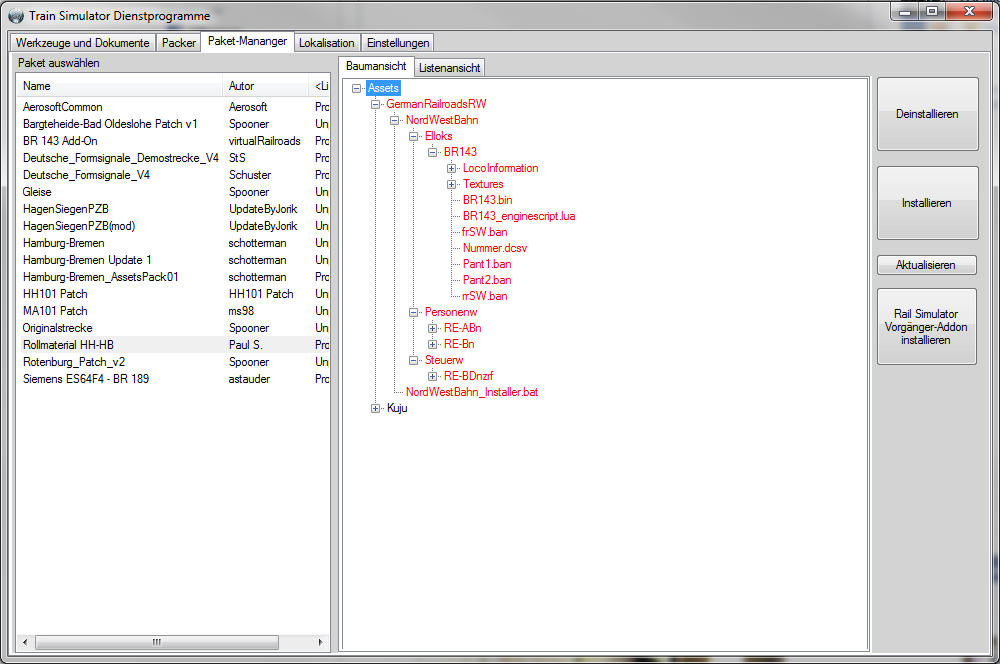This screenshot has height=664, width=1000.
Task: Expand the Textures folder
Action: click(x=452, y=184)
